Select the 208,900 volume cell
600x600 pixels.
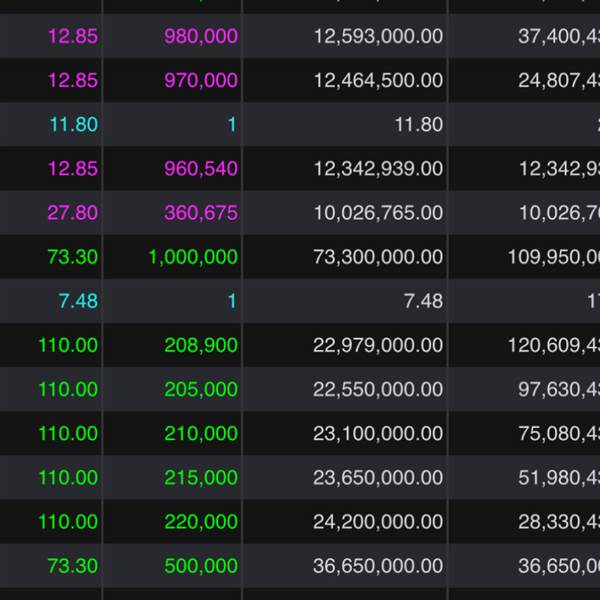point(201,345)
